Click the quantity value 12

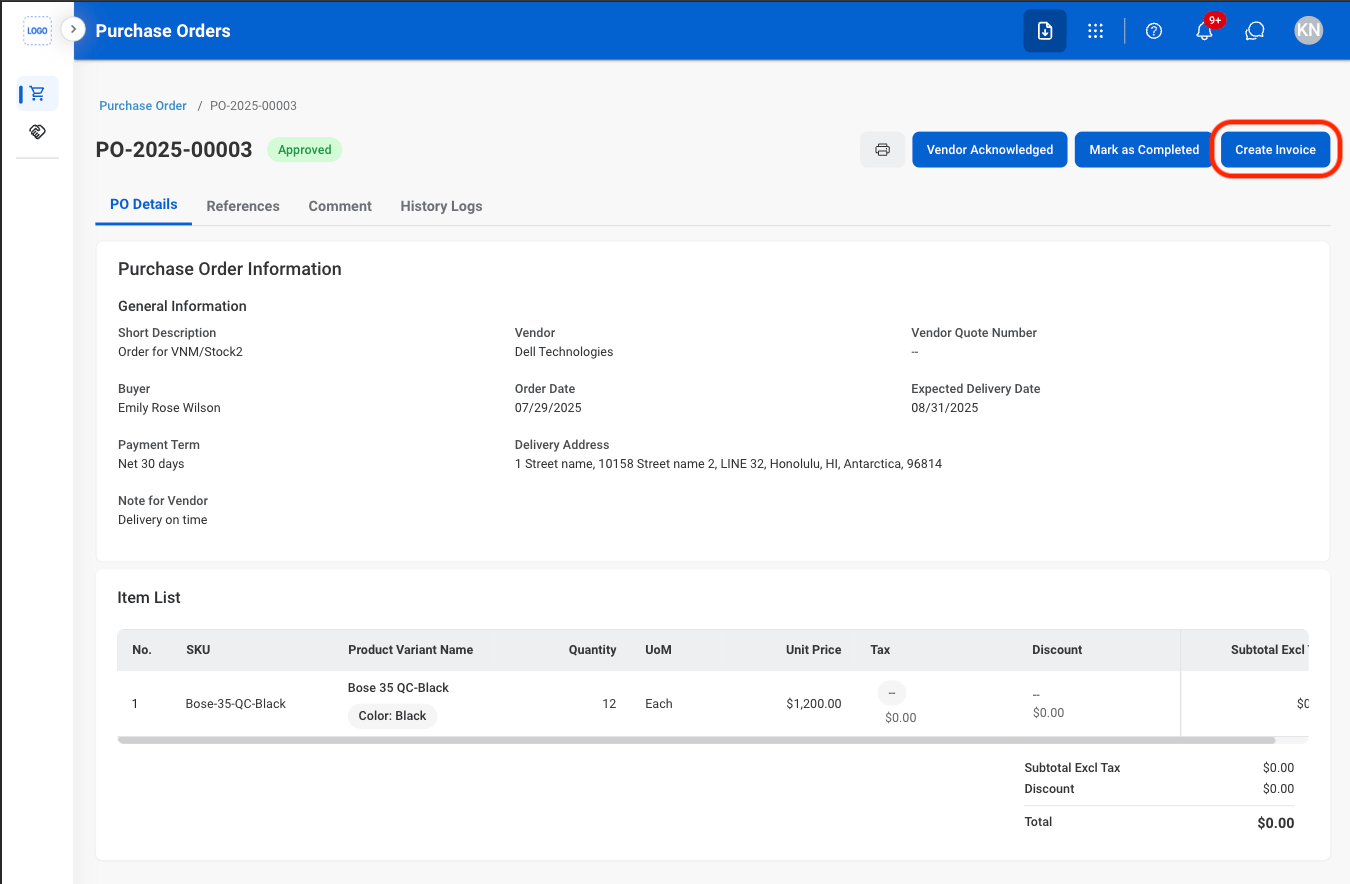(x=609, y=704)
